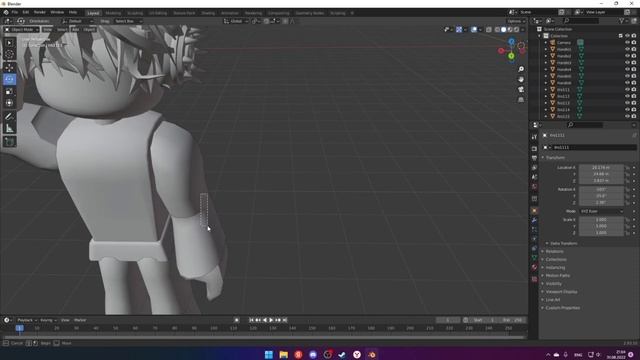Click the Windows Start button
The width and height of the screenshot is (640, 360).
[x=269, y=354]
